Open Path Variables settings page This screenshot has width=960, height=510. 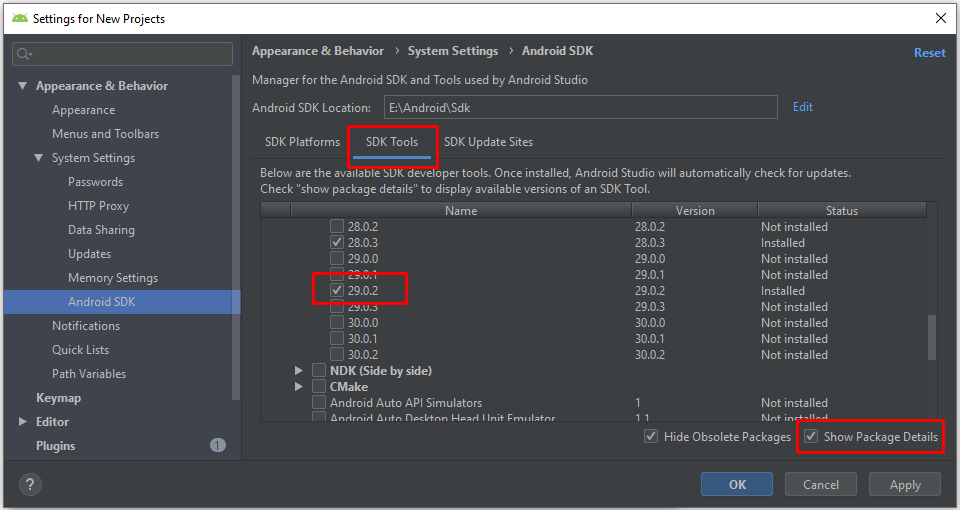tap(89, 373)
